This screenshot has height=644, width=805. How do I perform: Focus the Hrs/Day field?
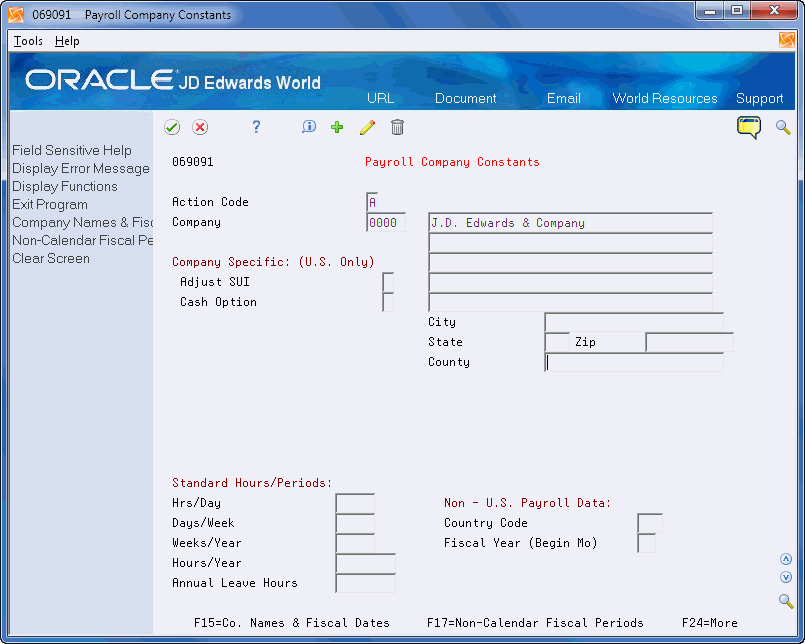coord(355,503)
